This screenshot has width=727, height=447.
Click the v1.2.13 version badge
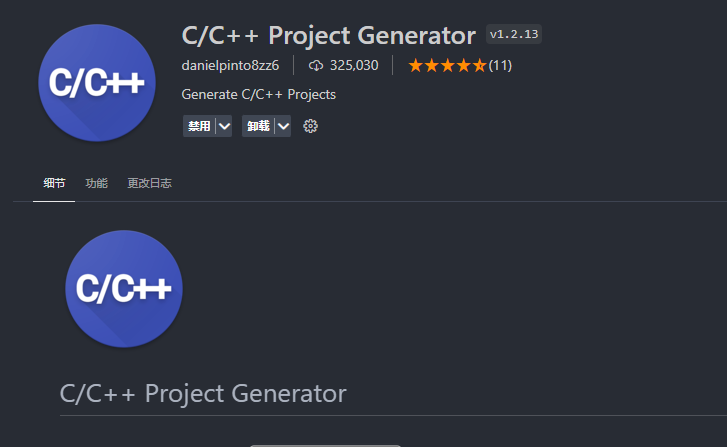514,34
